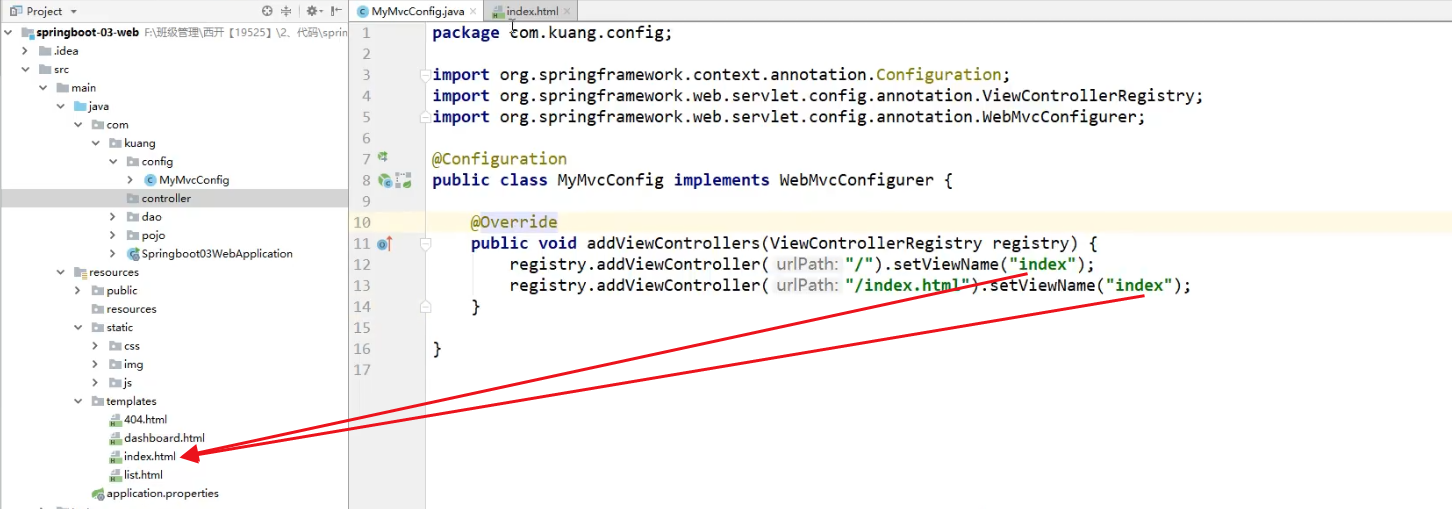
Task: Expand the public folder
Action: (78, 291)
